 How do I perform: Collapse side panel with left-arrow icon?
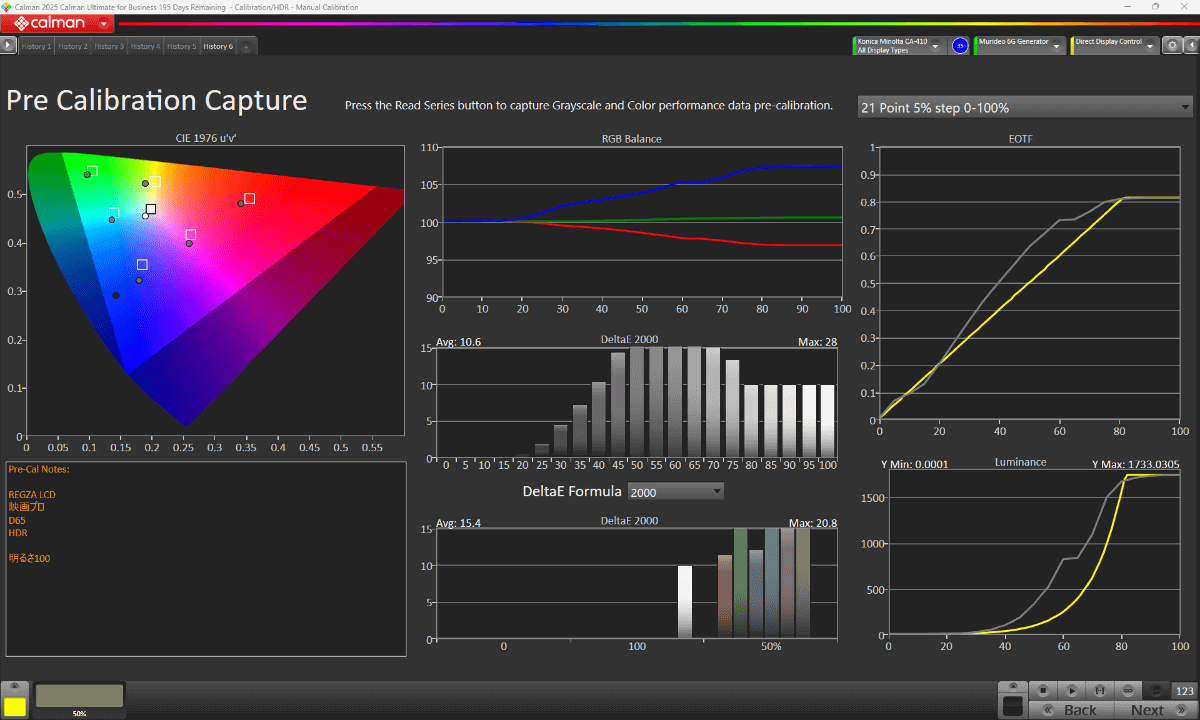[1191, 45]
